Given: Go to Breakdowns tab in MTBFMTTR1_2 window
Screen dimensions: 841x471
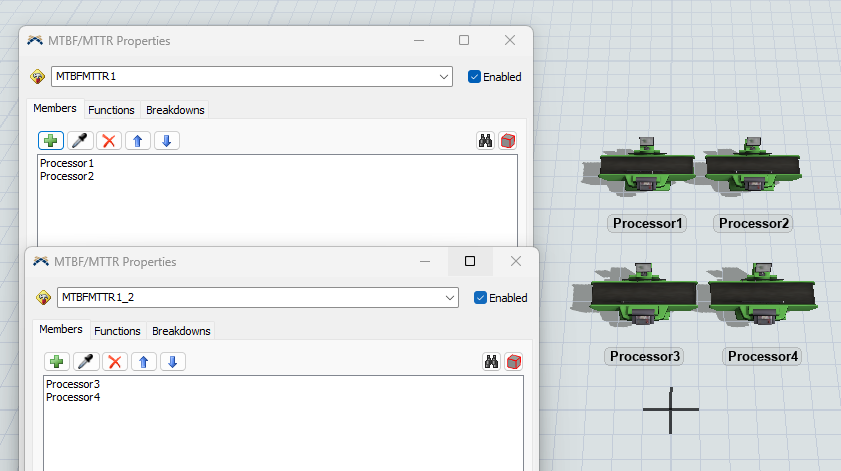Looking at the screenshot, I should pos(181,331).
